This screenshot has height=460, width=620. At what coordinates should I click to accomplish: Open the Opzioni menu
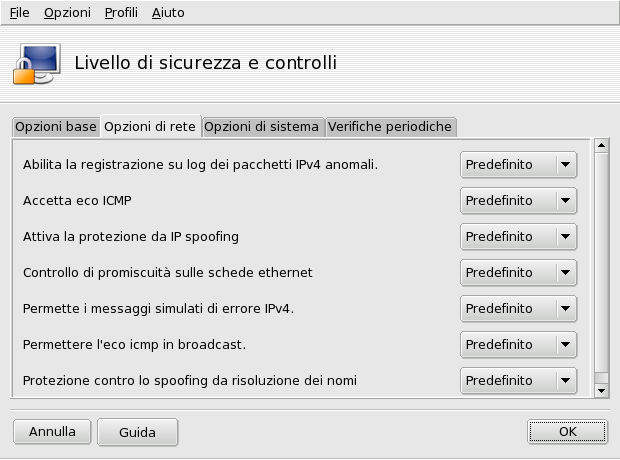pos(67,13)
